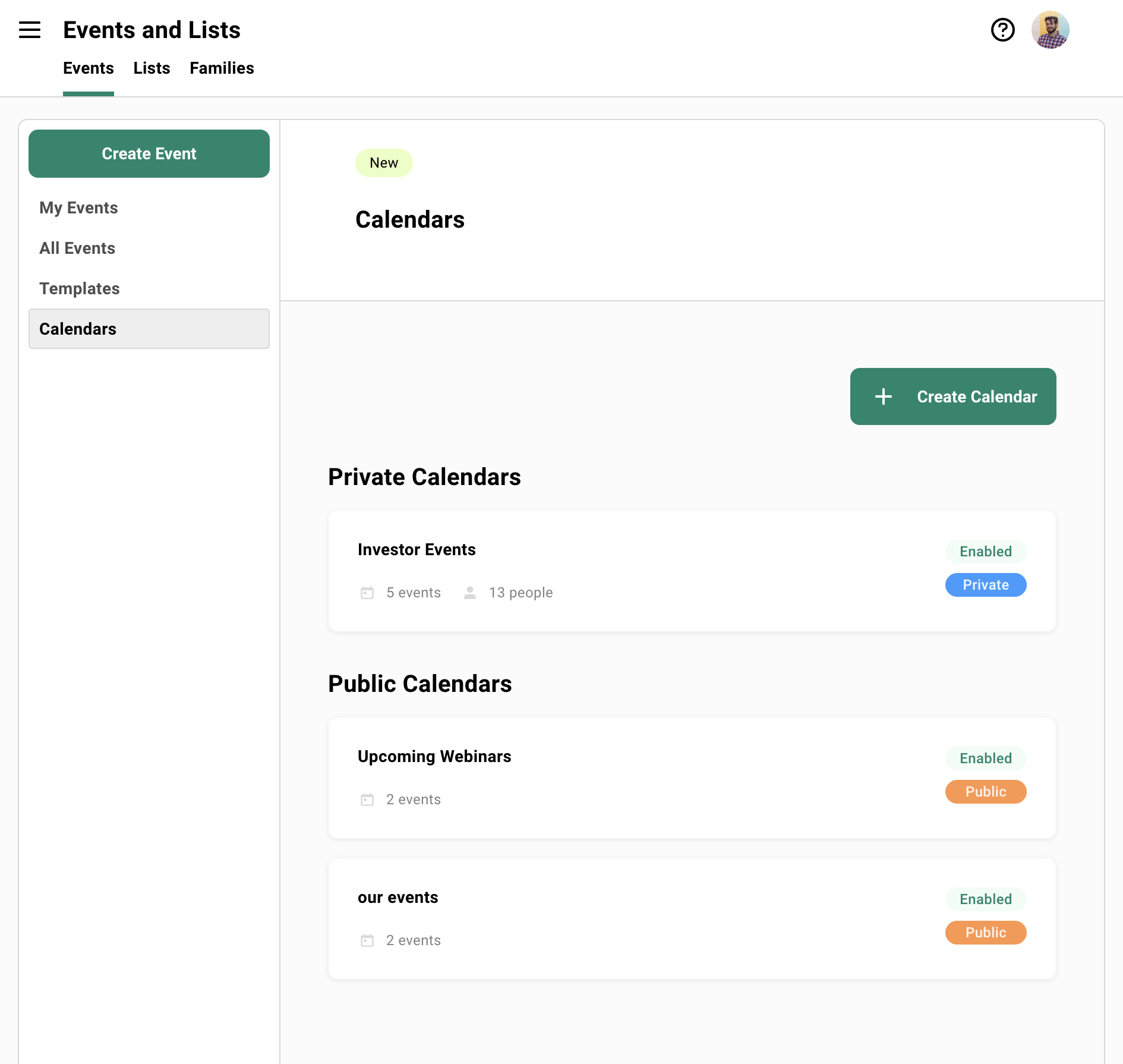1123x1064 pixels.
Task: Open the Investor Events calendar card
Action: point(691,569)
